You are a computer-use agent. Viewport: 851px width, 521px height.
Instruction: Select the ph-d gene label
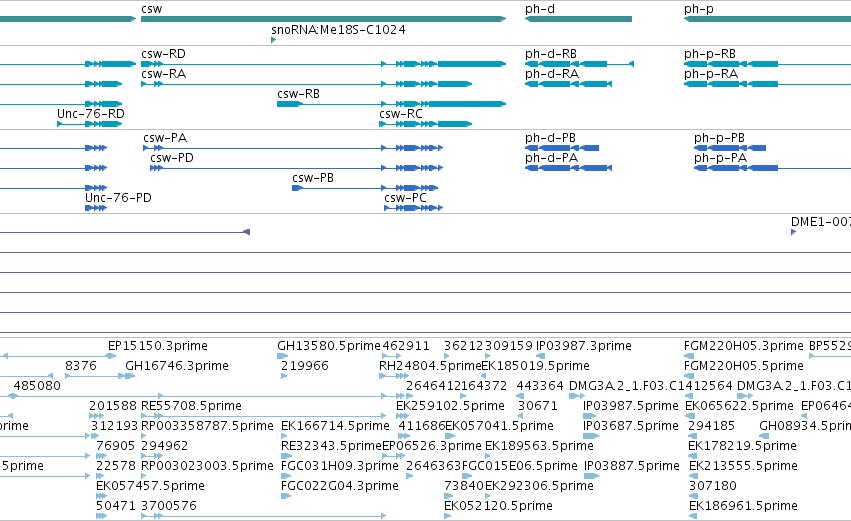pyautogui.click(x=539, y=9)
